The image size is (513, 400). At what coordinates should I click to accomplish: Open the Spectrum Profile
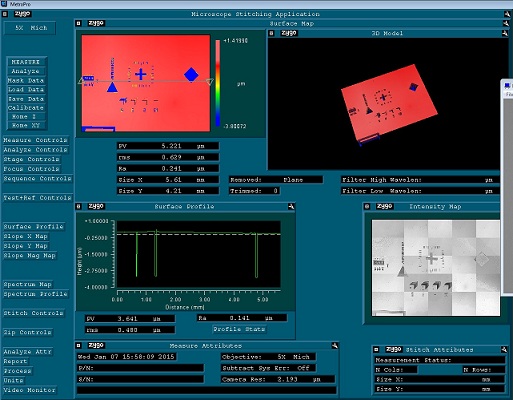point(36,294)
